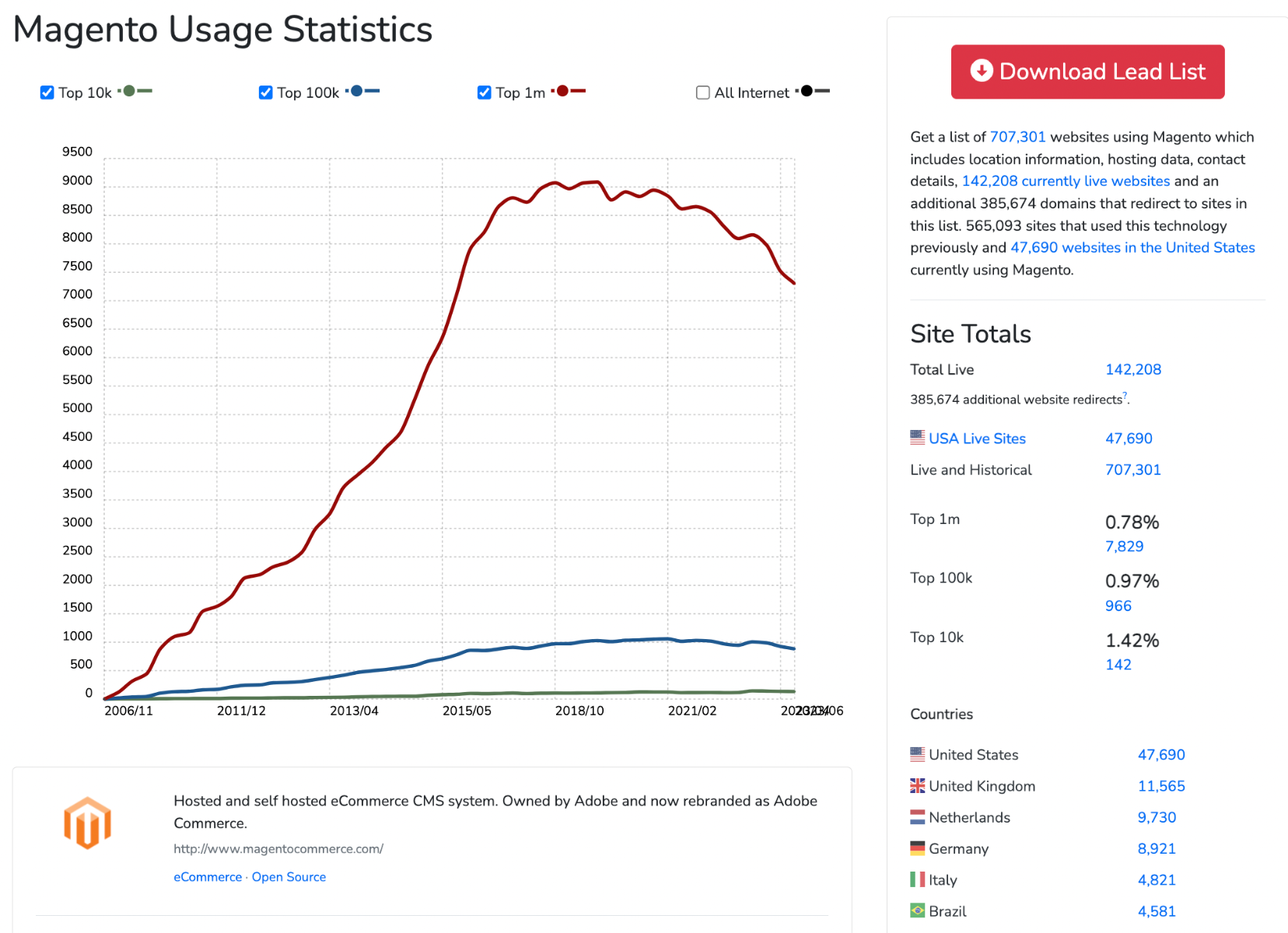Click the United Kingdom country name
The height and width of the screenshot is (933, 1288).
(982, 786)
